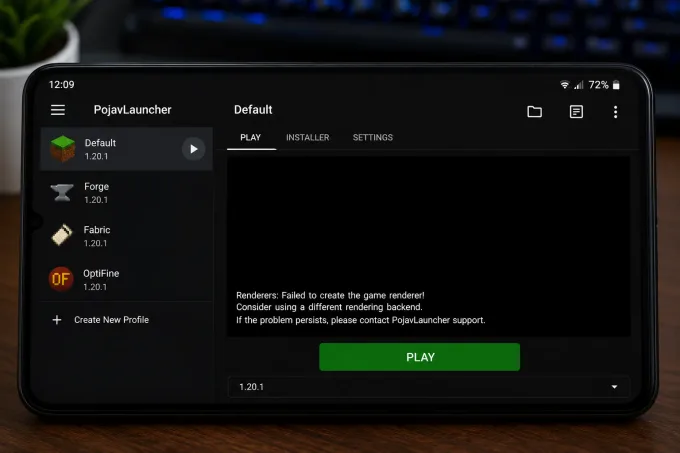
Task: Click the Default header title
Action: coord(253,110)
